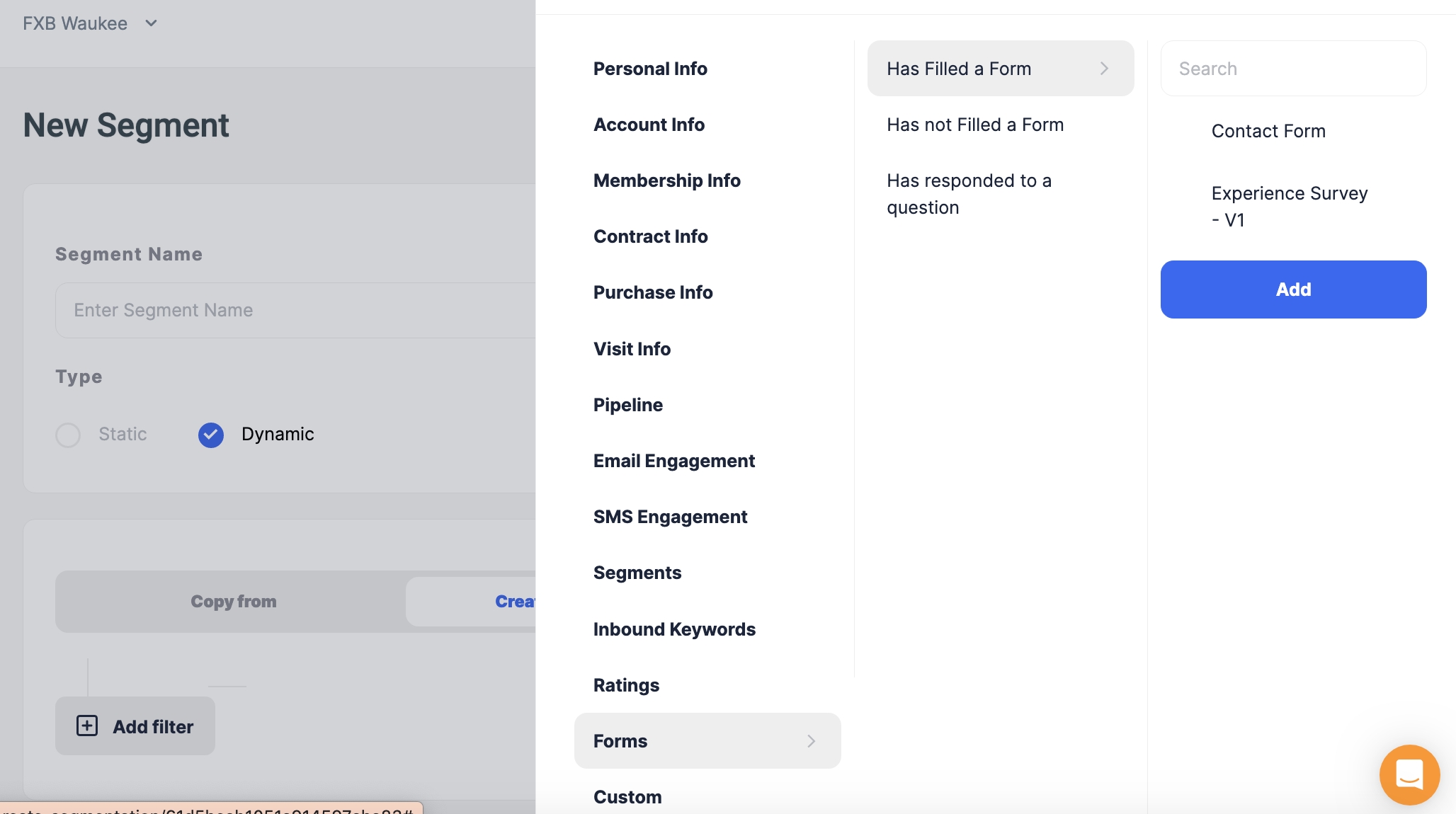The width and height of the screenshot is (1456, 814).
Task: Click the plus icon in Add filter
Action: click(87, 726)
